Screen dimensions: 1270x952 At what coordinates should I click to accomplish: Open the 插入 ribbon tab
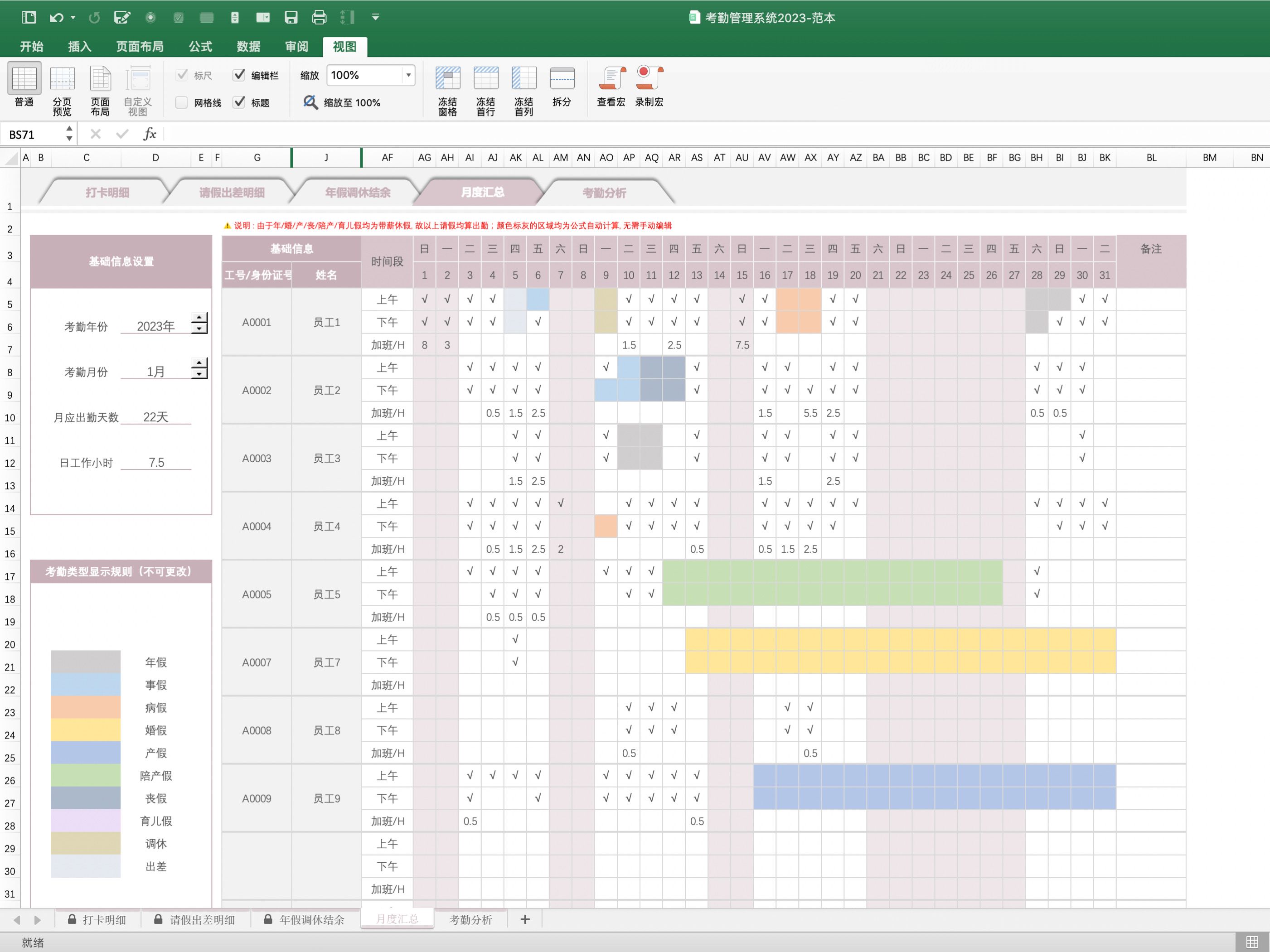click(x=79, y=47)
